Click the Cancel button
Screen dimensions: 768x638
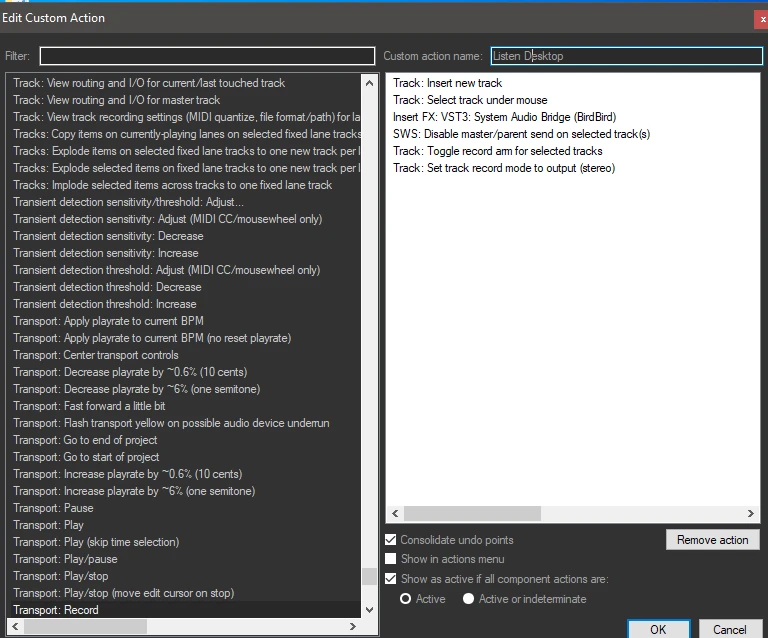(729, 629)
